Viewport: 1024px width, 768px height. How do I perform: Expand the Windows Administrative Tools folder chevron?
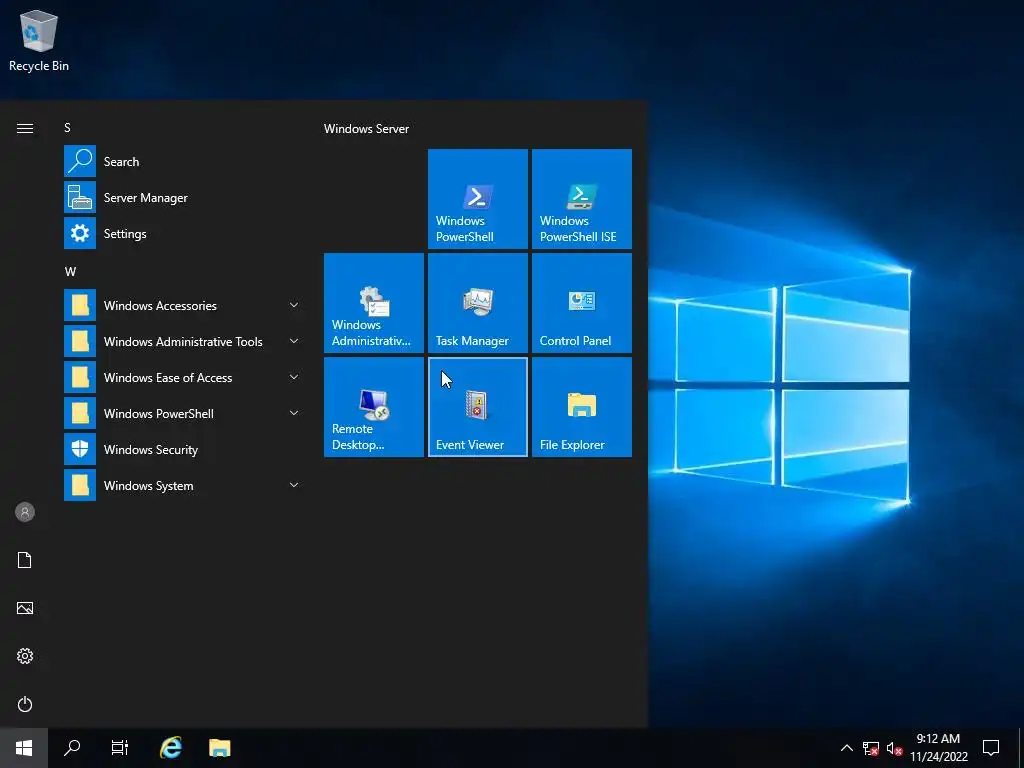pos(294,341)
